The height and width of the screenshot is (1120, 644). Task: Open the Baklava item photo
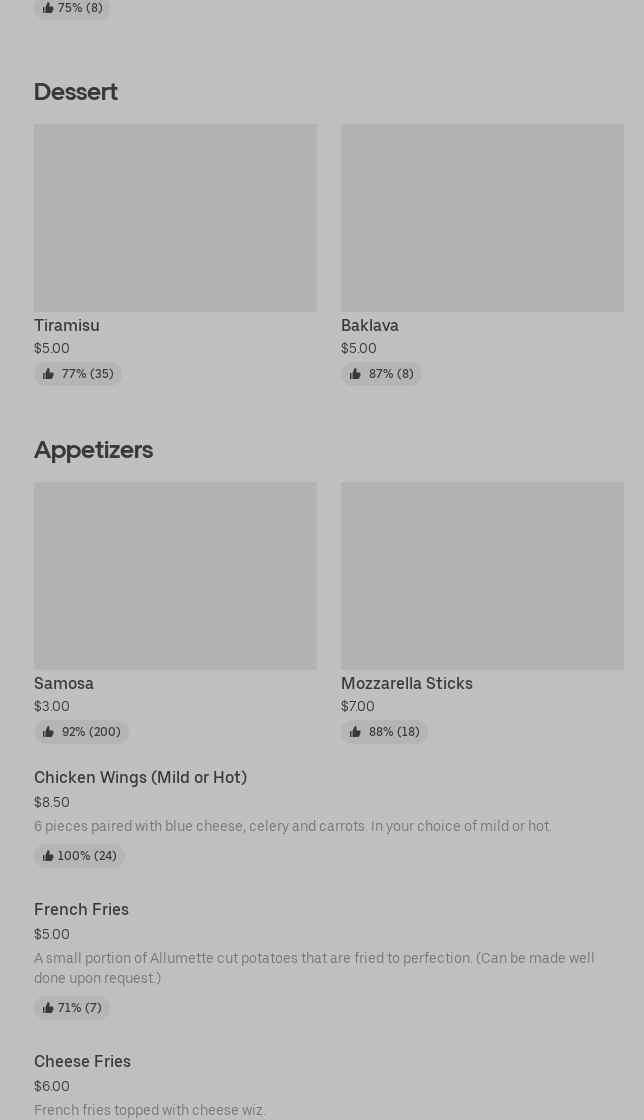click(482, 217)
